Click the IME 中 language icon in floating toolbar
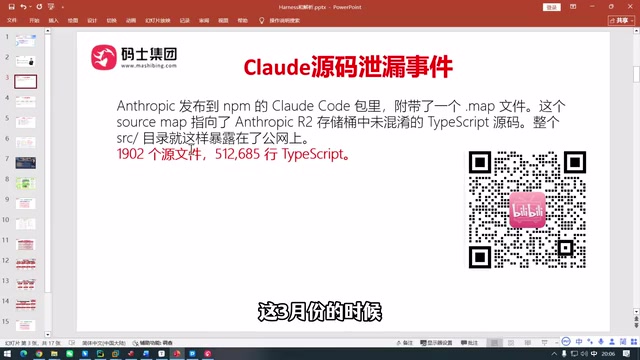The height and width of the screenshot is (360, 640). click(x=579, y=342)
